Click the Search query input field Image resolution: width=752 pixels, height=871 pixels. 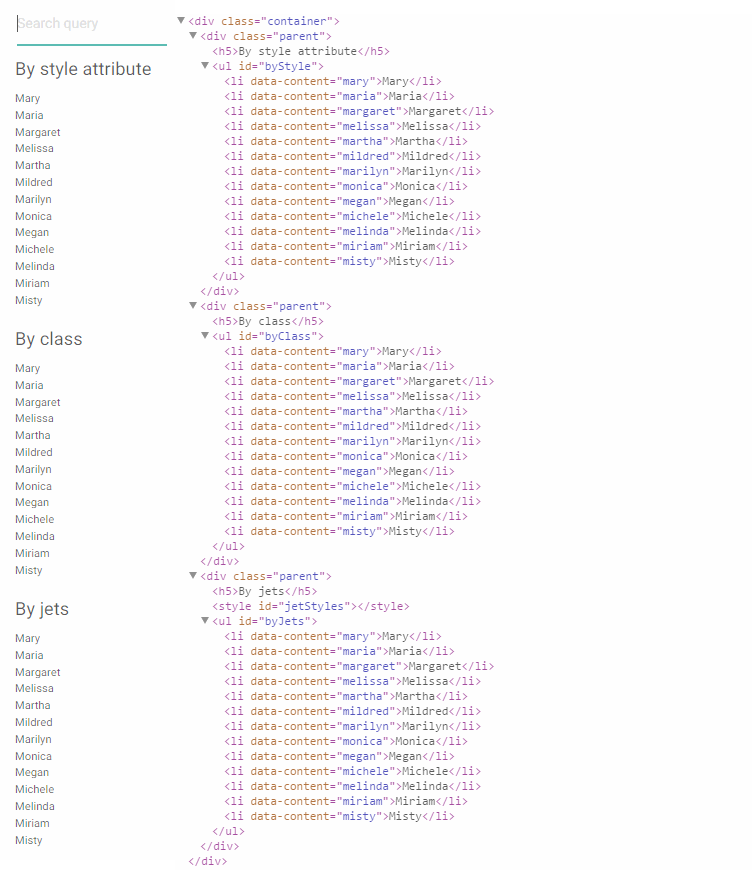(92, 24)
